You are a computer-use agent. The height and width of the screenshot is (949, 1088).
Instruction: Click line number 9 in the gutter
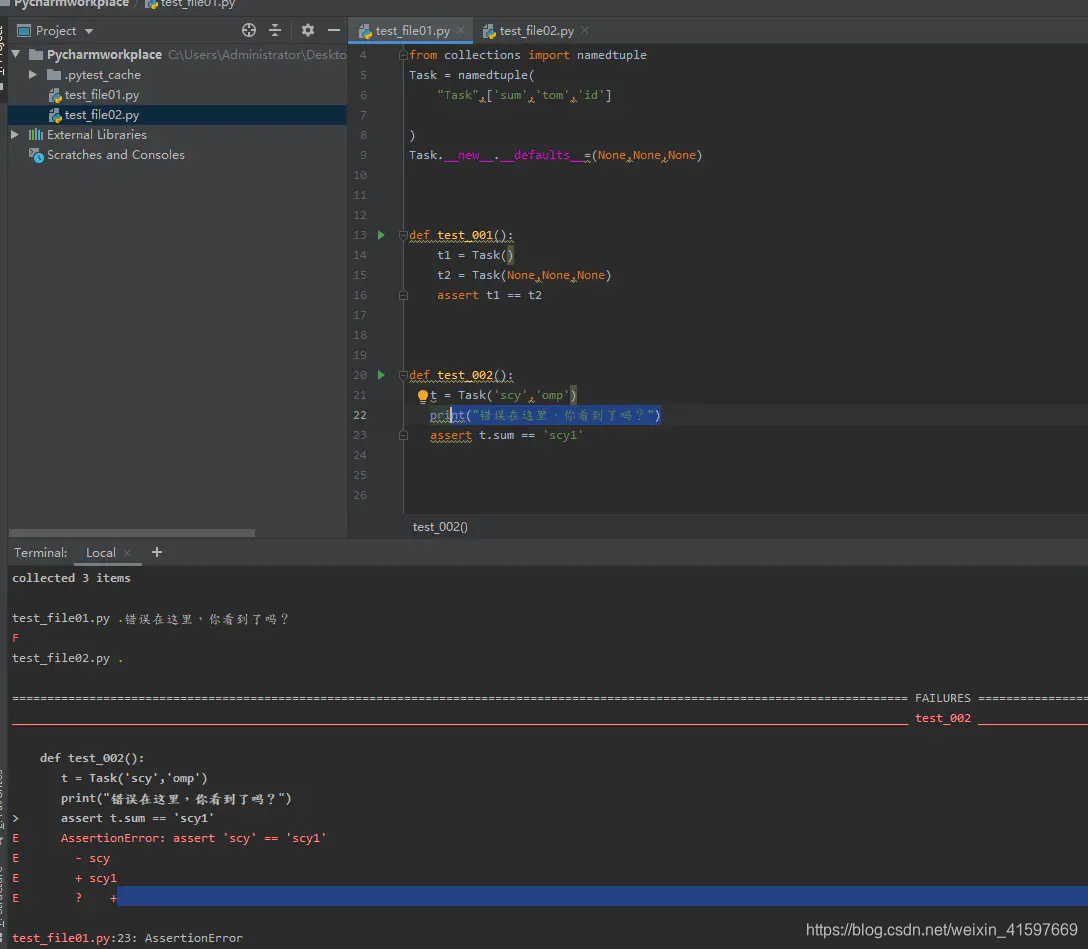point(363,155)
